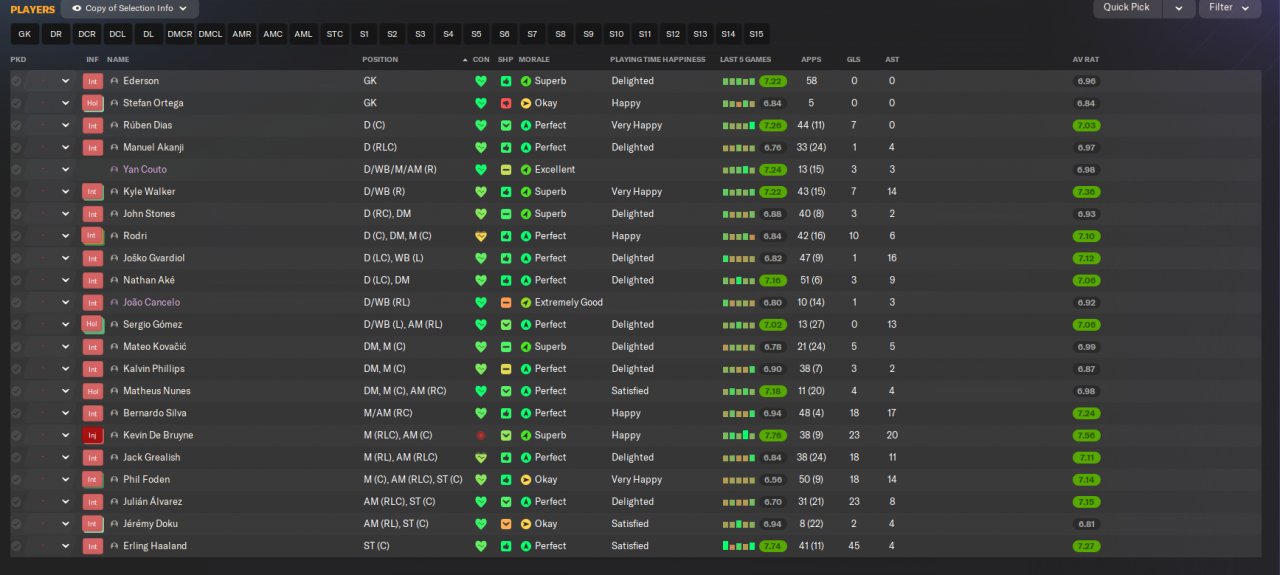Image resolution: width=1280 pixels, height=575 pixels.
Task: Expand the row chevron for Jérémy Doku
Action: (66, 524)
